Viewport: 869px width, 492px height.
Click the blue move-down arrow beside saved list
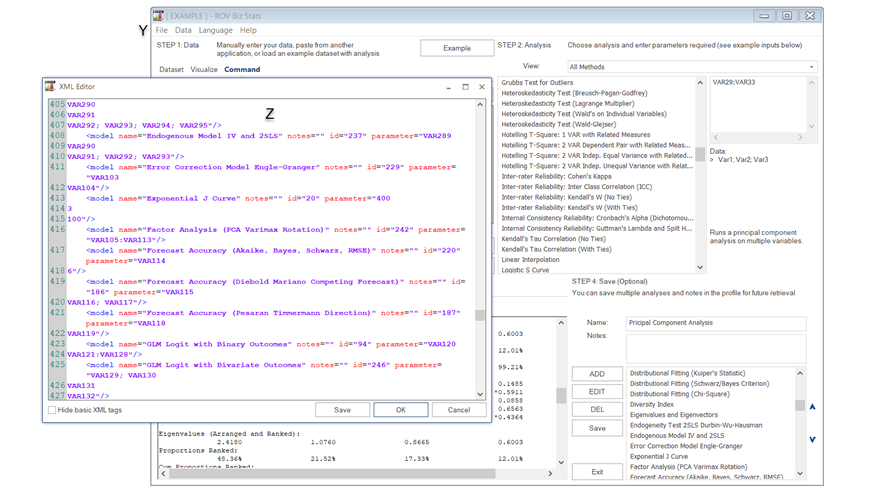(x=812, y=440)
